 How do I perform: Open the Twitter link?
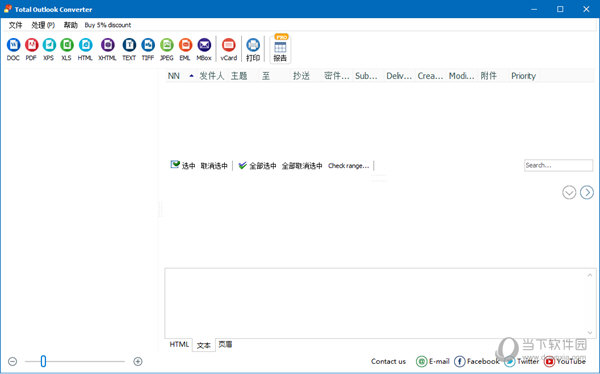522,361
